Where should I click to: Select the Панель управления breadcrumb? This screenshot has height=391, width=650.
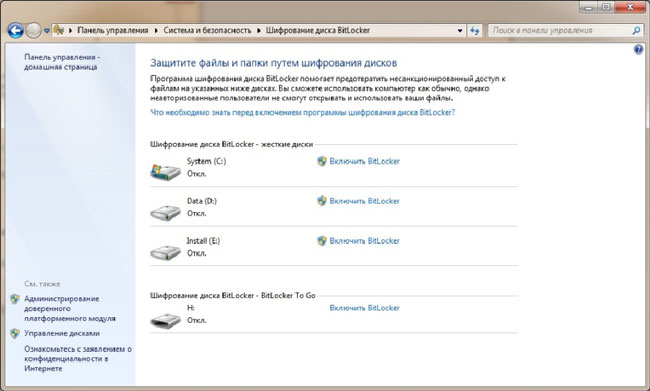[x=113, y=30]
